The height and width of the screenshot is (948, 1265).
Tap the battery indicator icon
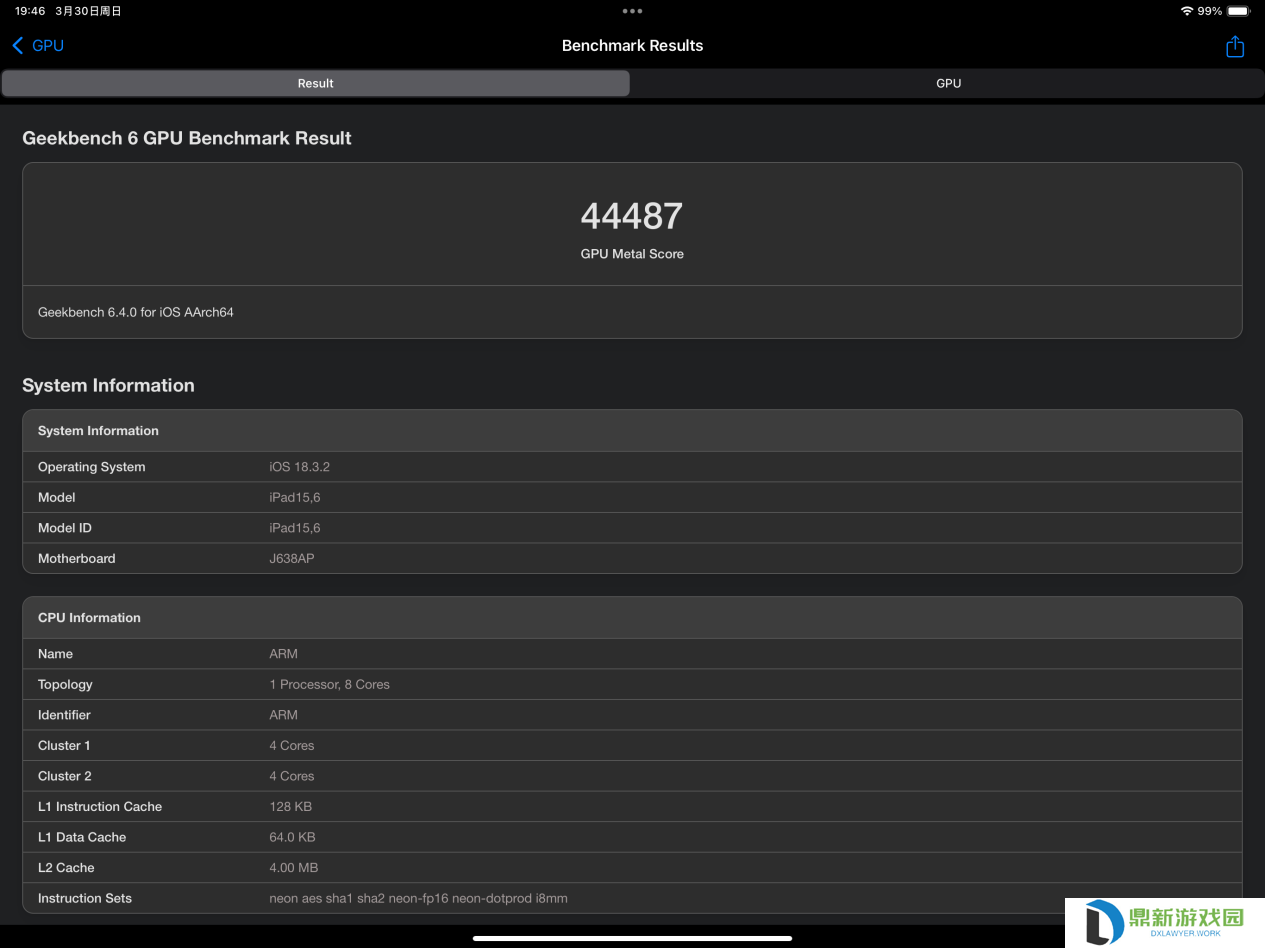1239,11
